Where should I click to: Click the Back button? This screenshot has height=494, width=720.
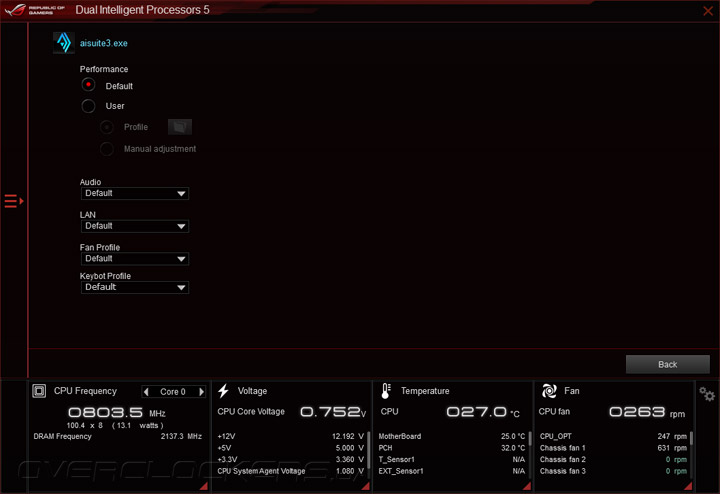point(668,364)
